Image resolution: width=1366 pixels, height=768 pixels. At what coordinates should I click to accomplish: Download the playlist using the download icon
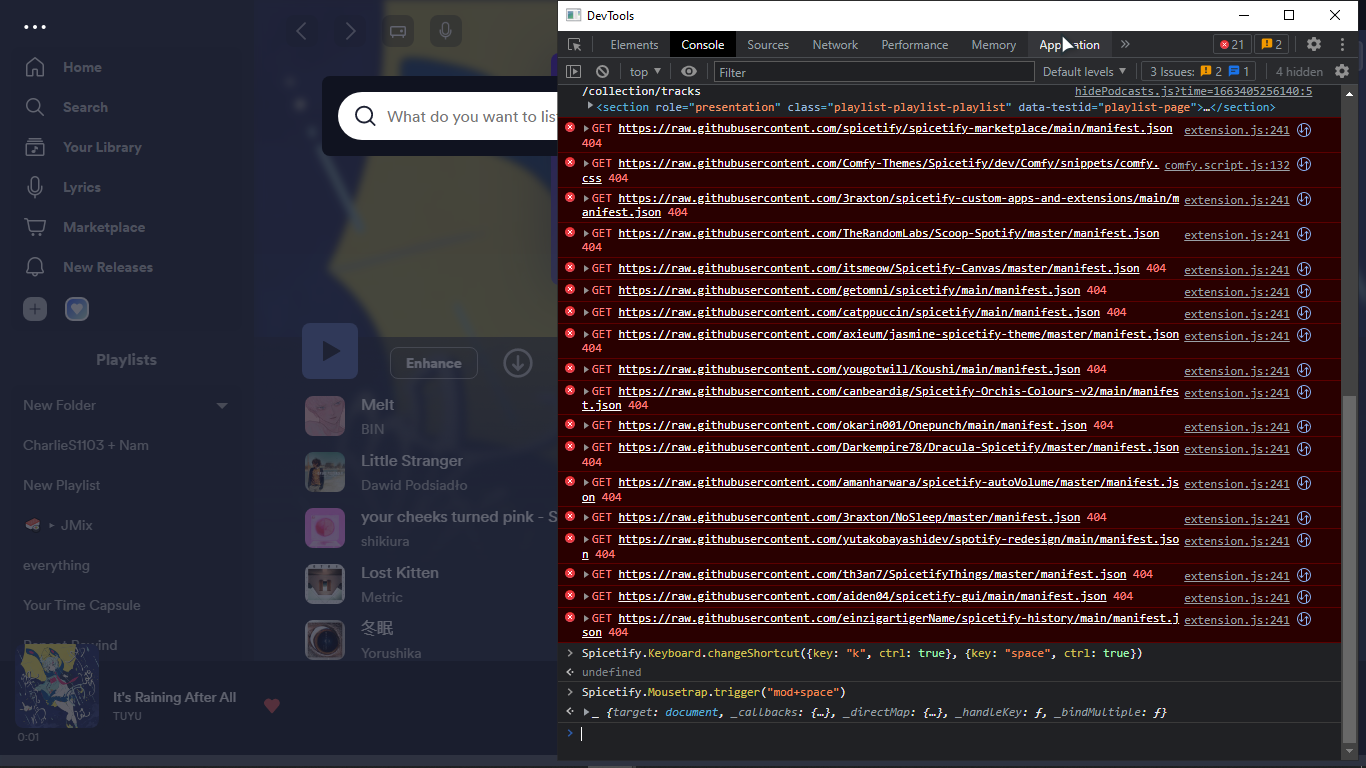[x=518, y=363]
